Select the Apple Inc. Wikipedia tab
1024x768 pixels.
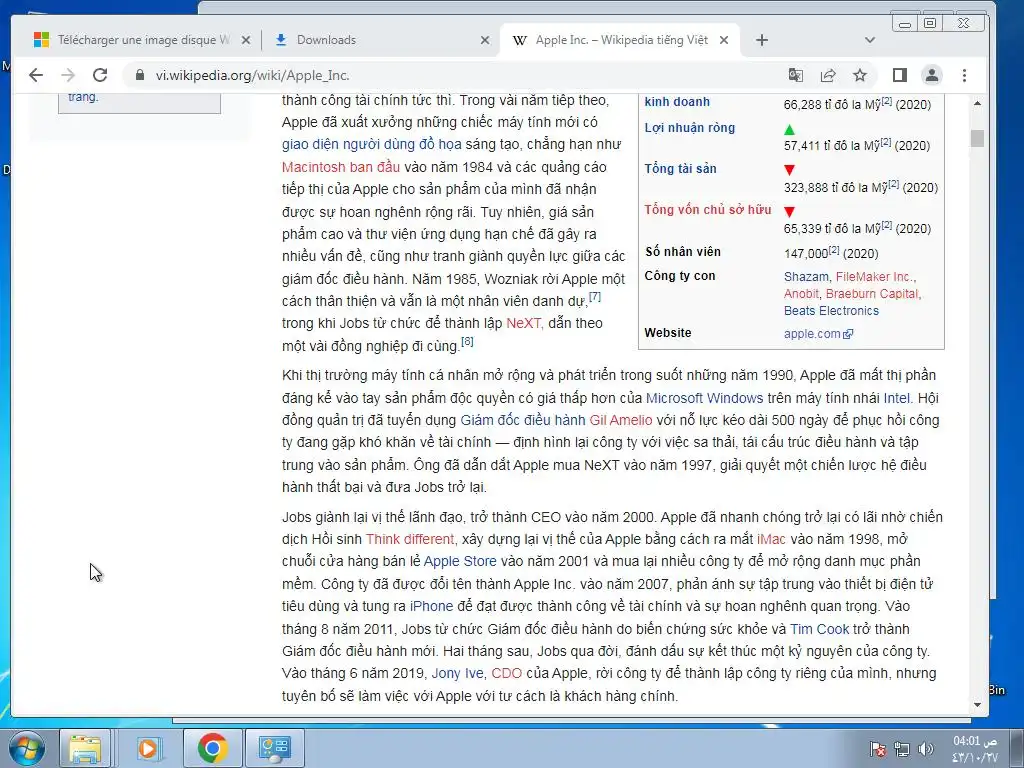pos(619,40)
